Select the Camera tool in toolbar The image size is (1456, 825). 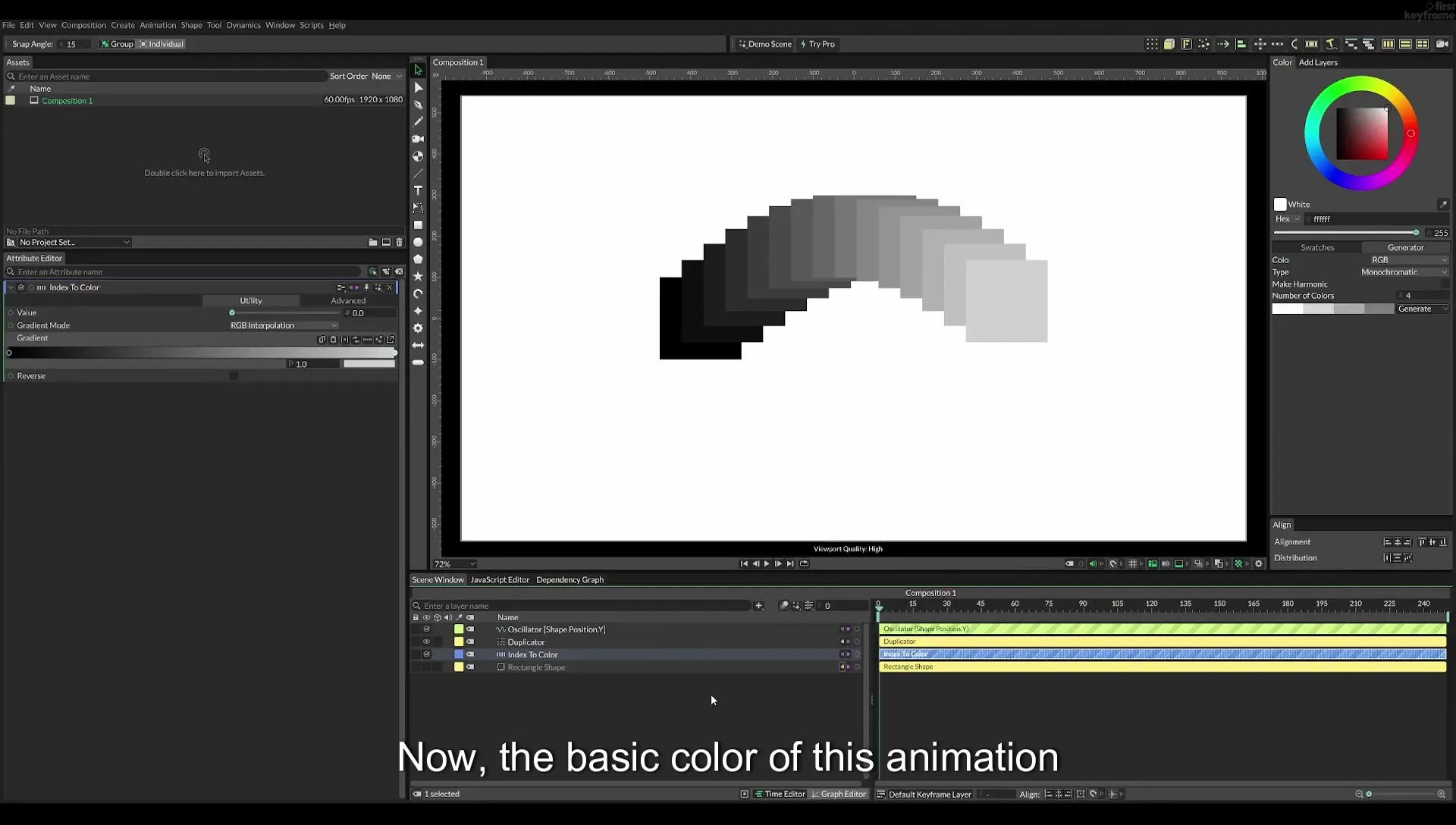point(418,139)
